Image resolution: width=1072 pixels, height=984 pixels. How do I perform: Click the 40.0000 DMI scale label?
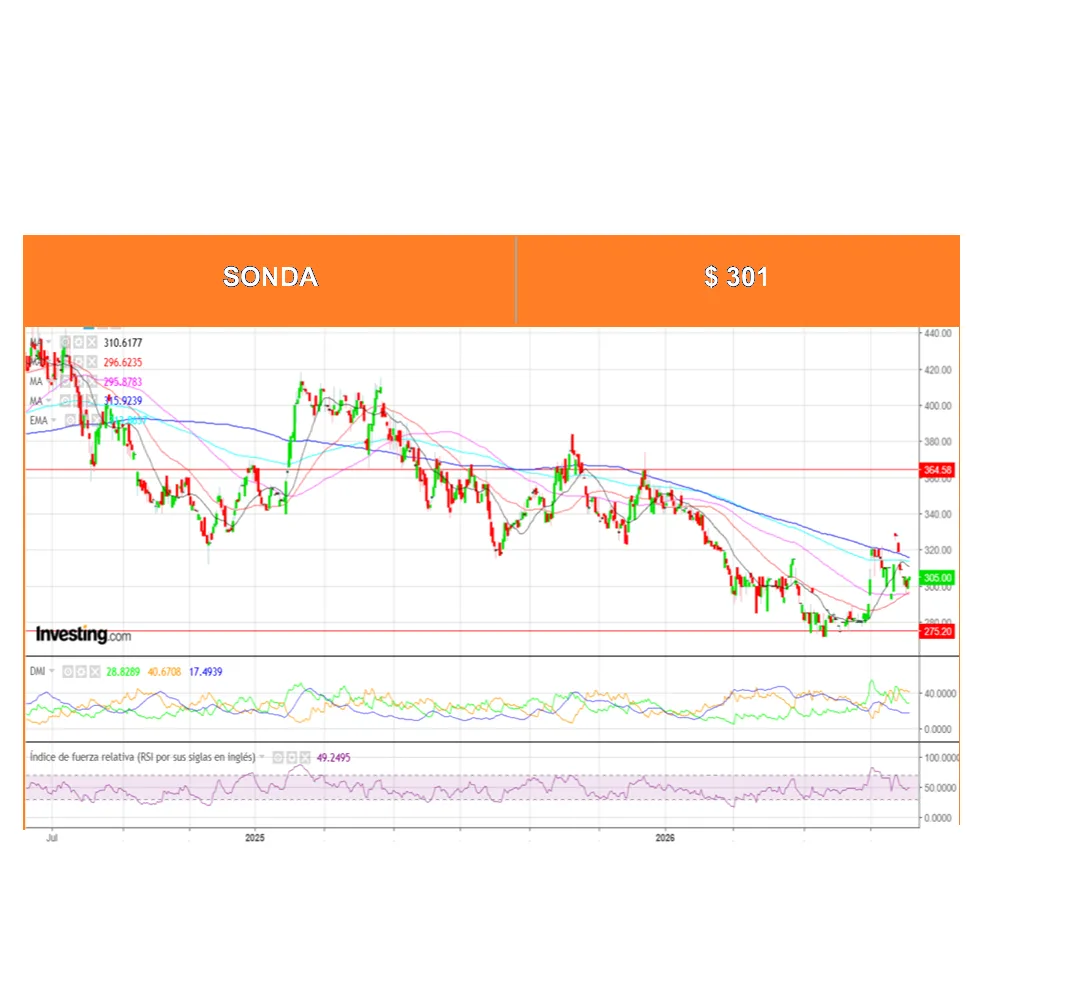(x=940, y=693)
